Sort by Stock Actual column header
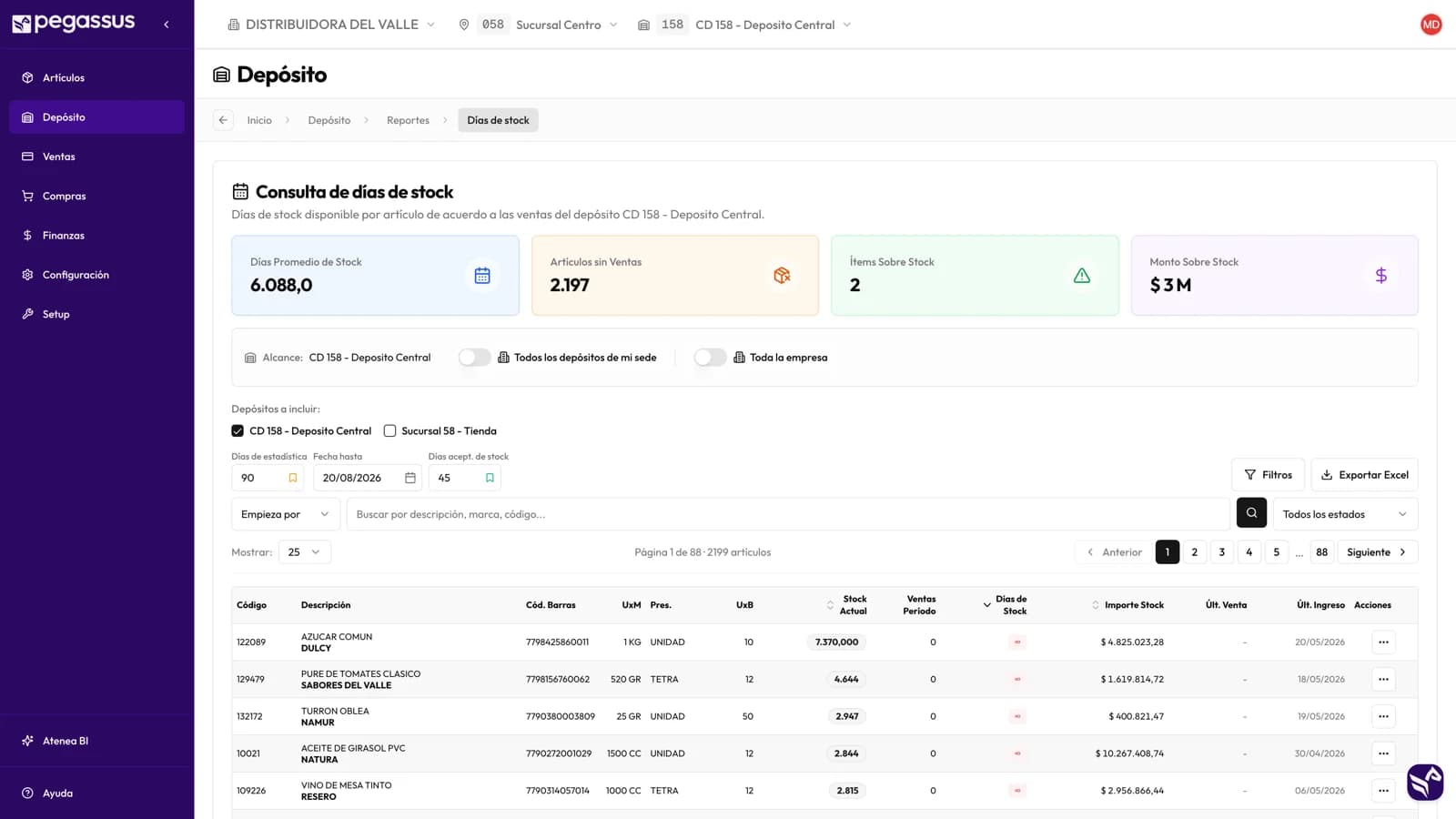 (846, 605)
